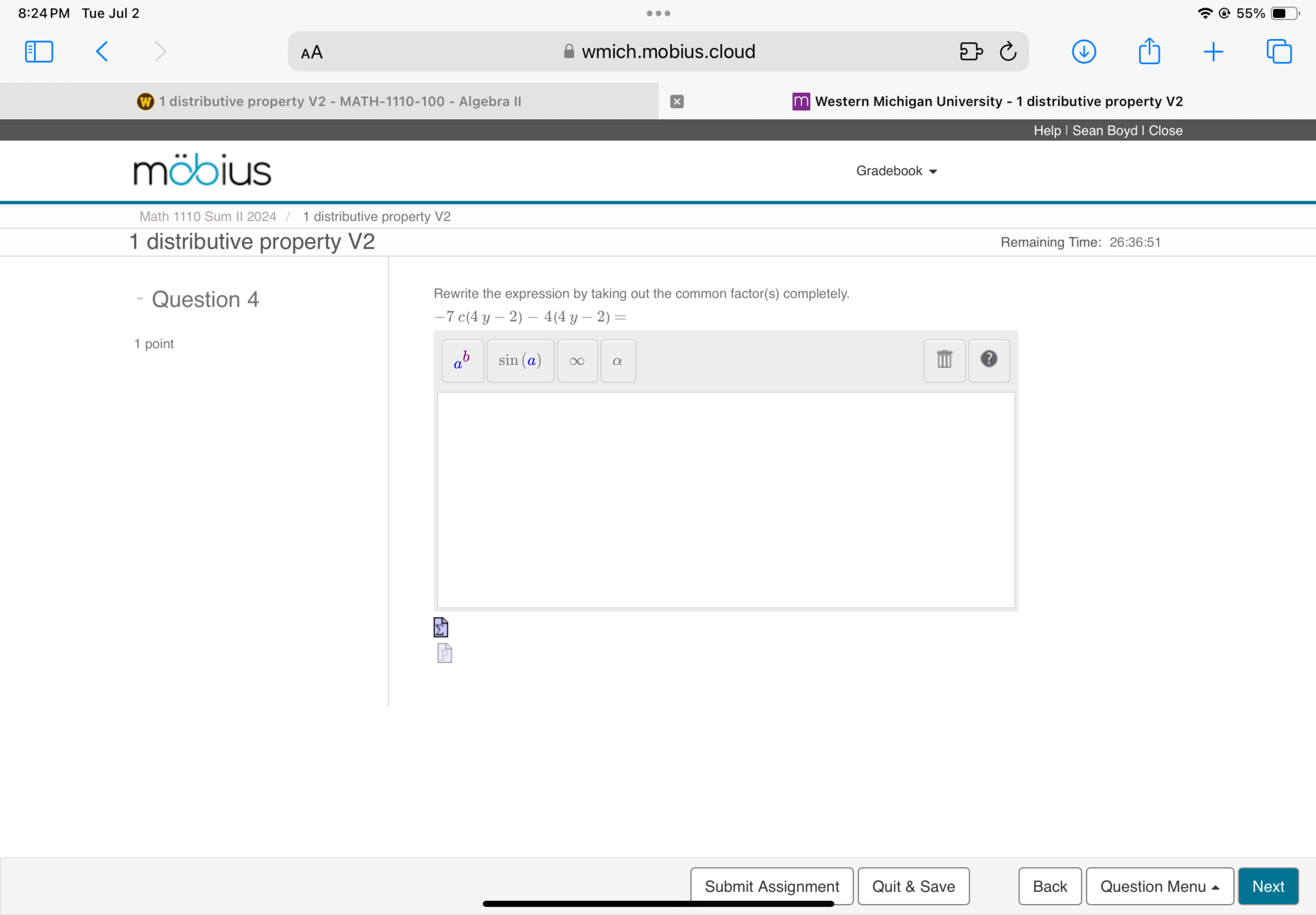This screenshot has width=1316, height=915.
Task: Open Safari share sheet
Action: (1149, 52)
